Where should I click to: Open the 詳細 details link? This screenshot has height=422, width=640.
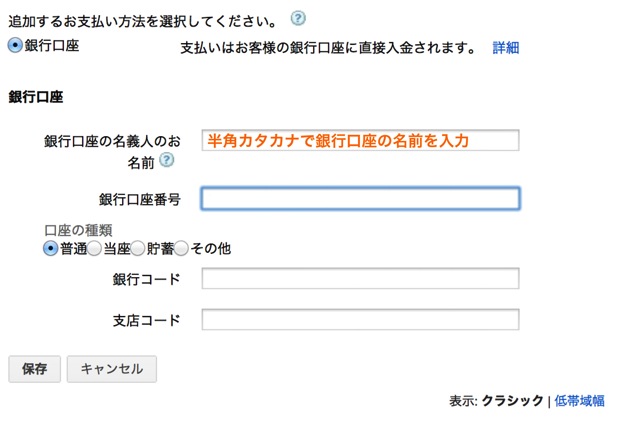coord(505,48)
